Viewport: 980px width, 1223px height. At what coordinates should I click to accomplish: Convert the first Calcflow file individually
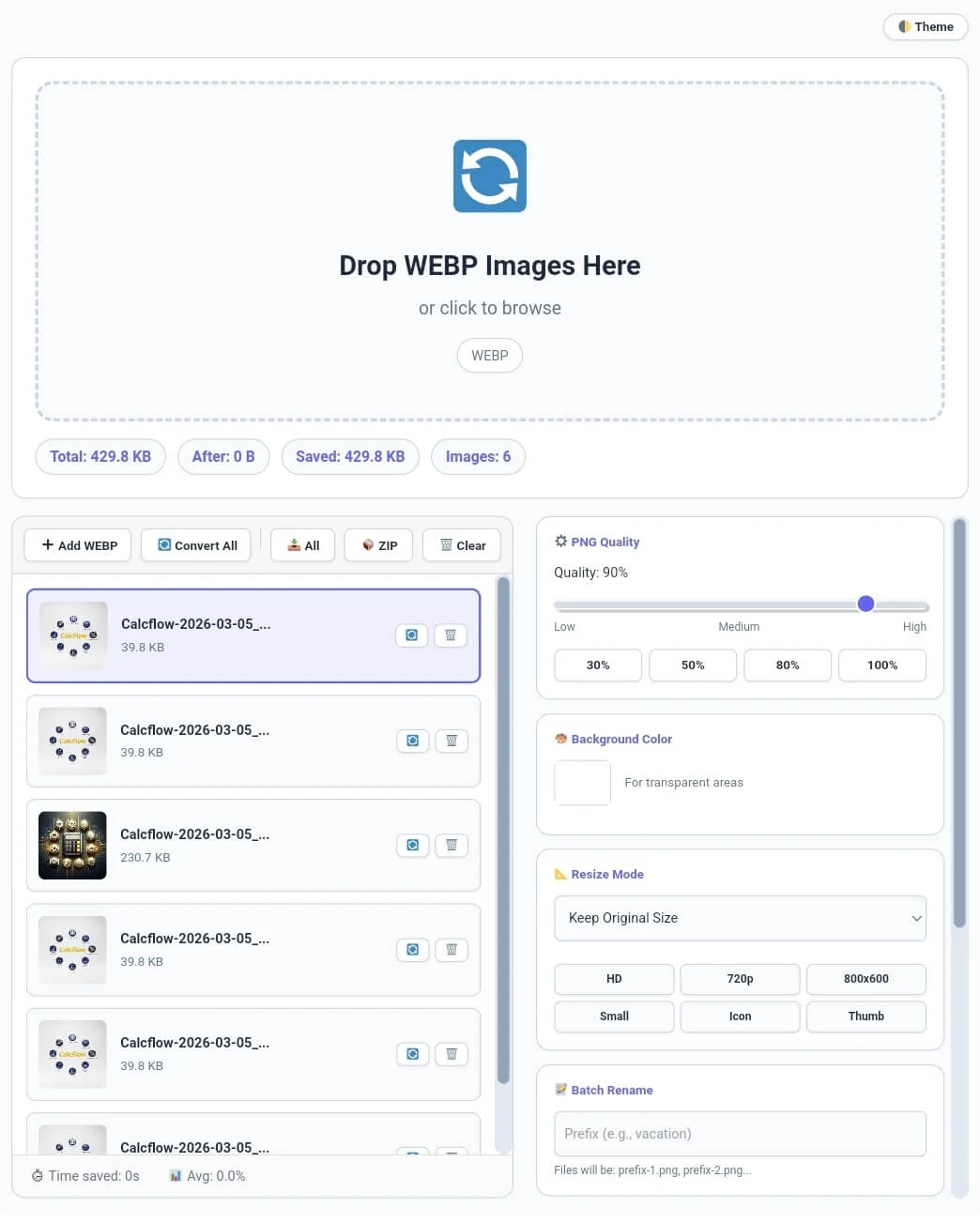tap(411, 635)
